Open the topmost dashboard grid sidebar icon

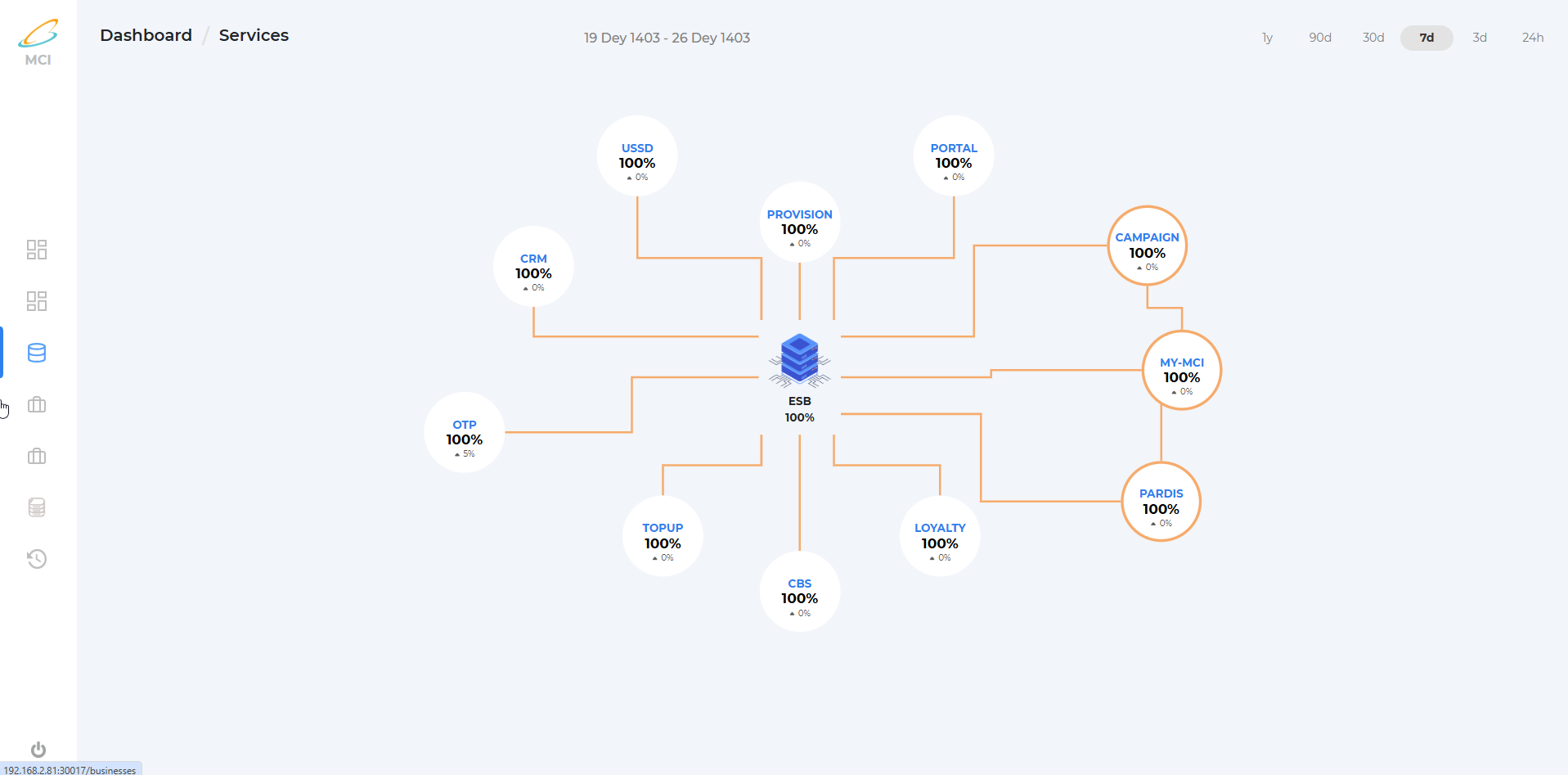pyautogui.click(x=37, y=250)
